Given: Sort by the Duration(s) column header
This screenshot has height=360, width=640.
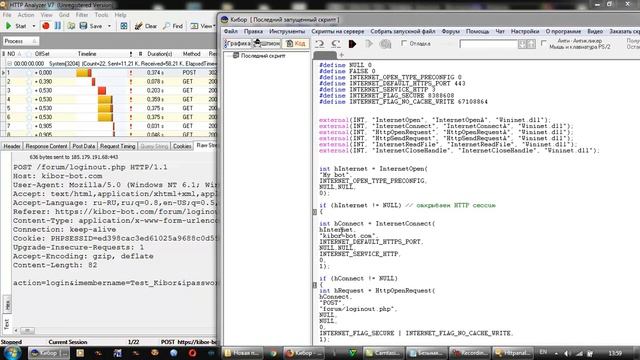Looking at the screenshot, I should pos(160,54).
